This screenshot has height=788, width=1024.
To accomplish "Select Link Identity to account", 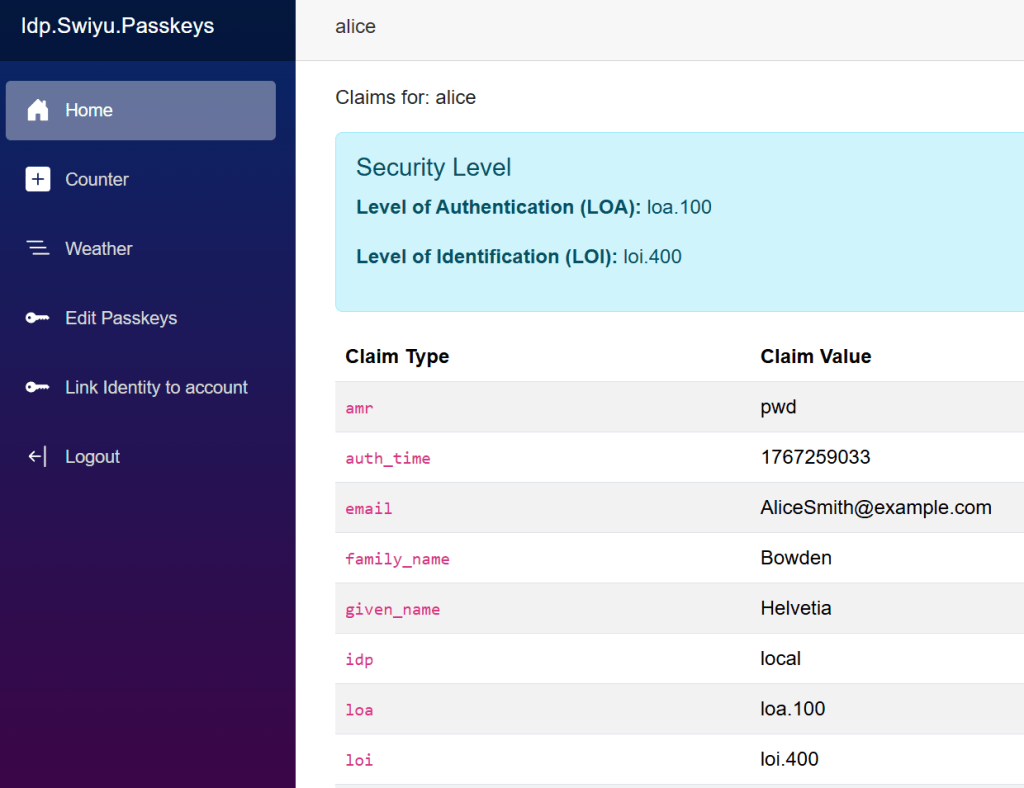I will coord(156,388).
